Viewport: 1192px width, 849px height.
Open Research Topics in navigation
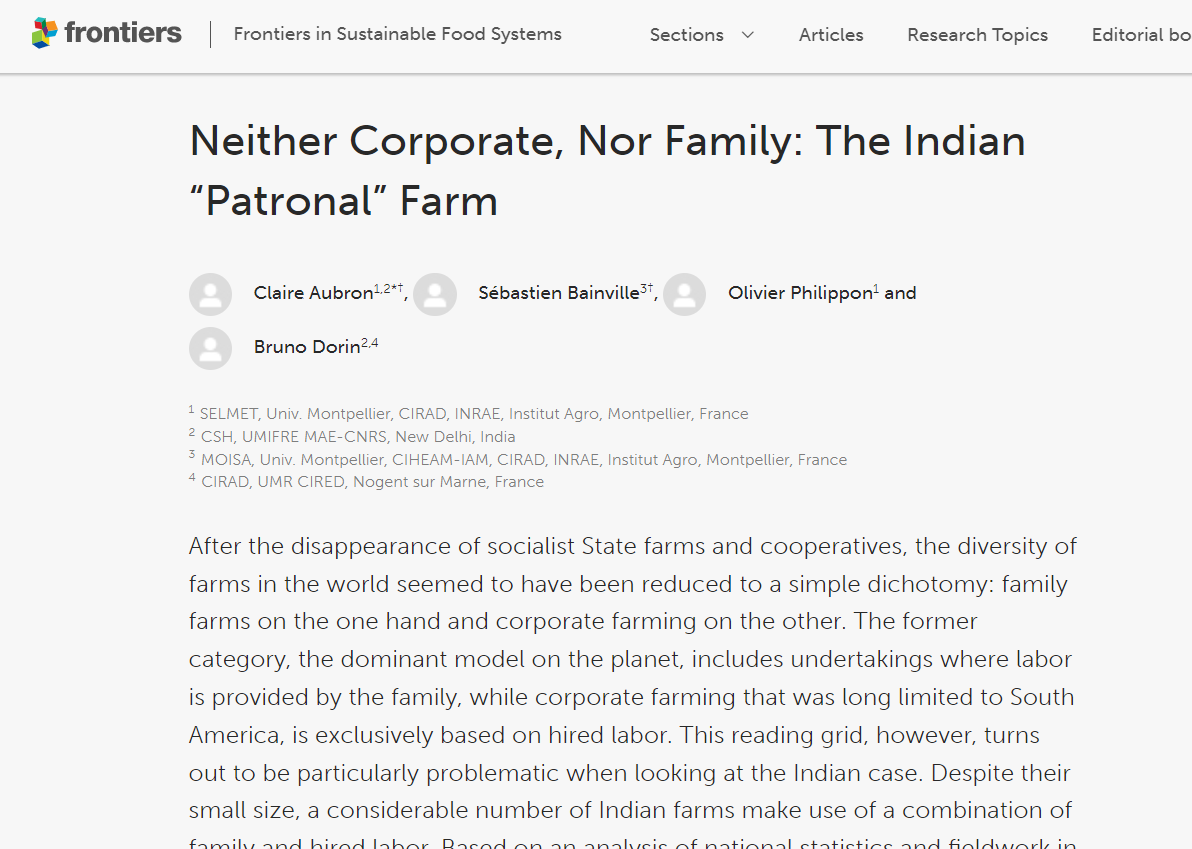(977, 35)
